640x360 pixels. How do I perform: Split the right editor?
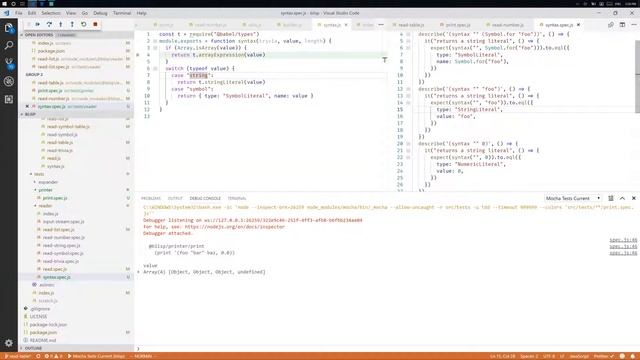pos(622,25)
